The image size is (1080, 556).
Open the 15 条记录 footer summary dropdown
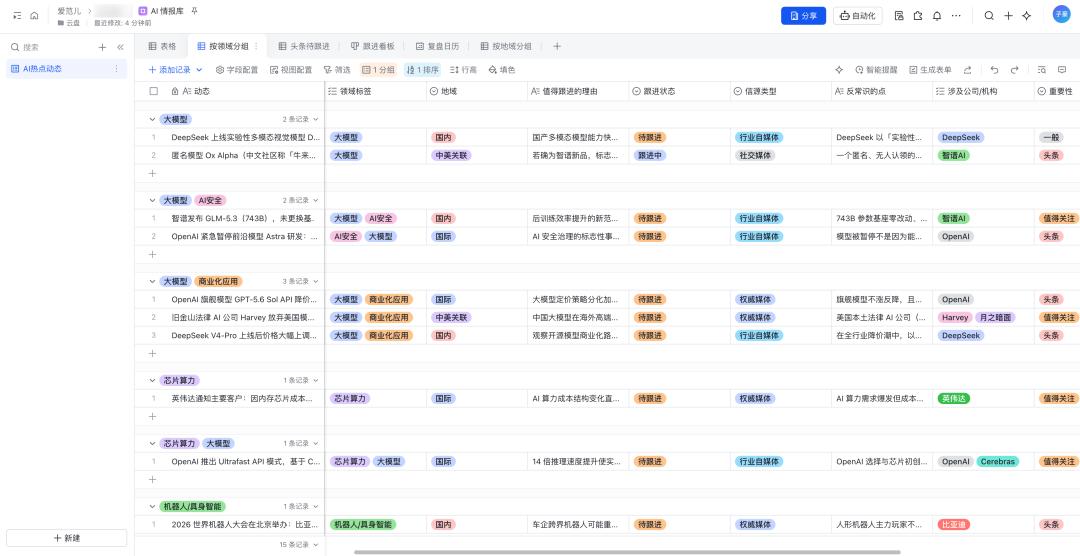(299, 544)
